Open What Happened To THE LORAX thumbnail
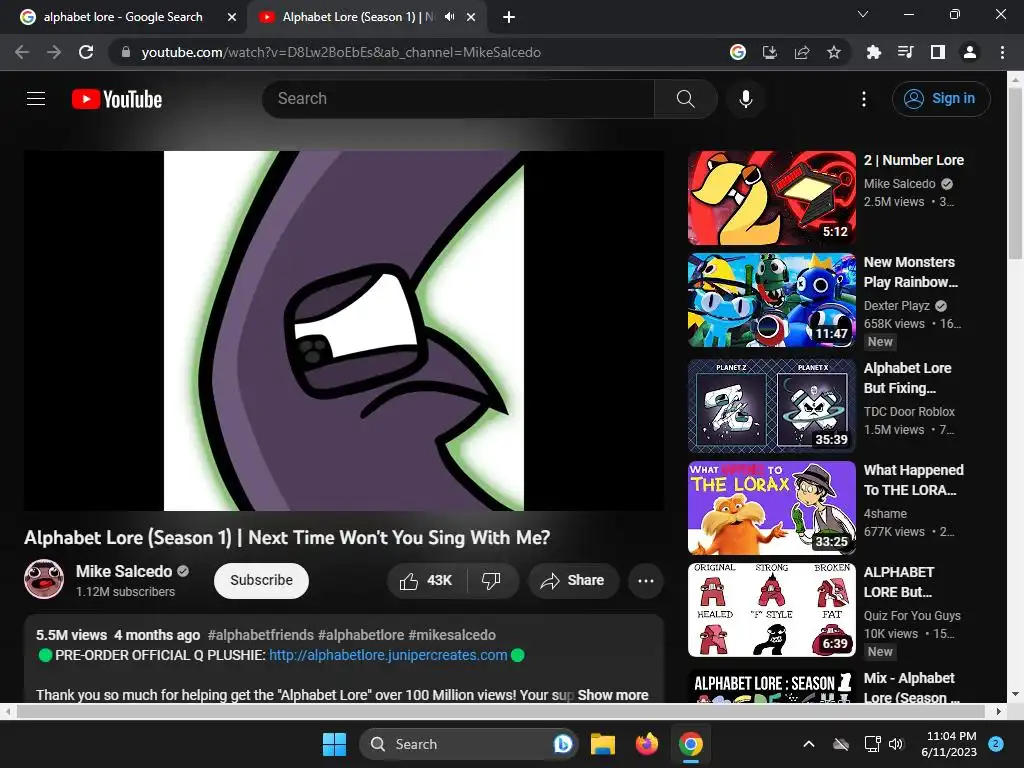 [x=772, y=507]
